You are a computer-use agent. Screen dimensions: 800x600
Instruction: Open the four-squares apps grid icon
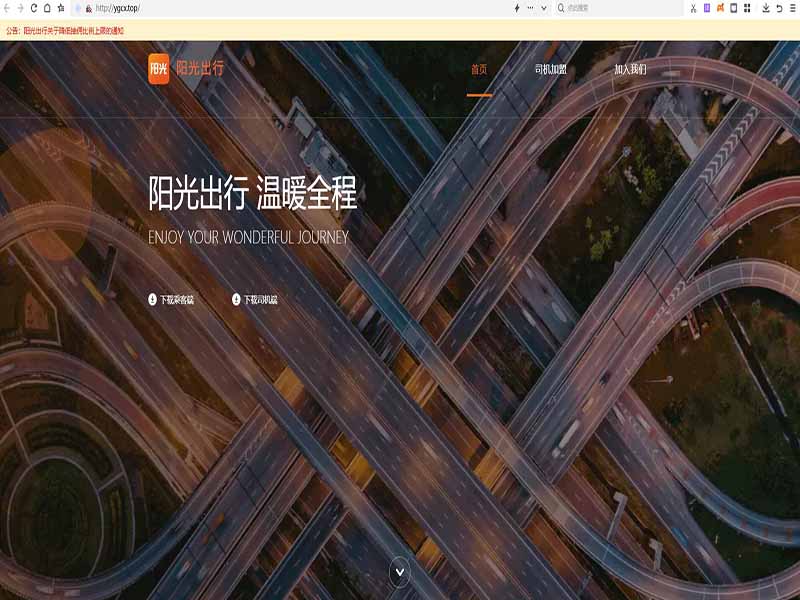point(747,8)
